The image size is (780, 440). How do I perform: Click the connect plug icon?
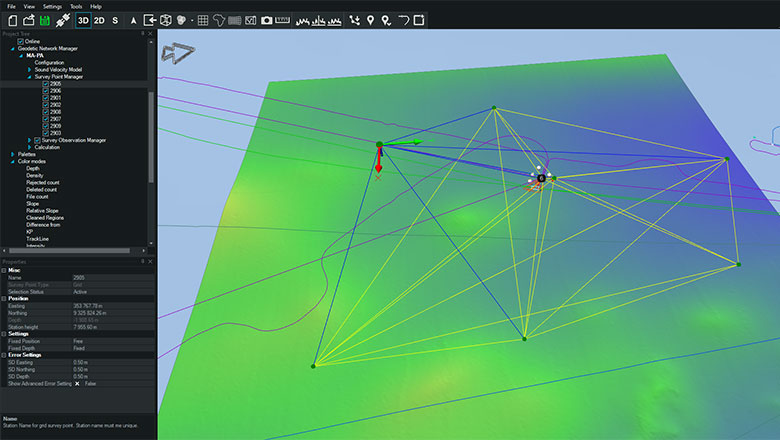pyautogui.click(x=63, y=20)
